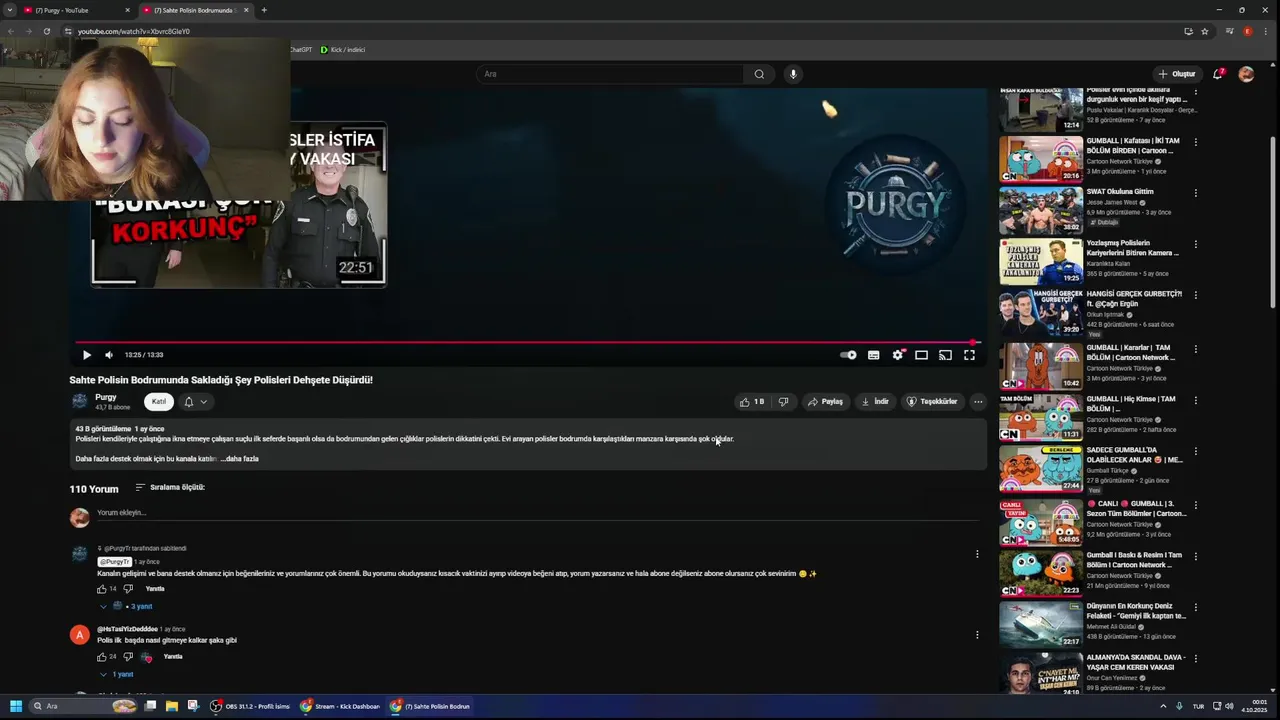Open options for SWAT Okuluna Gittim
The width and height of the screenshot is (1280, 720).
coord(1195,192)
